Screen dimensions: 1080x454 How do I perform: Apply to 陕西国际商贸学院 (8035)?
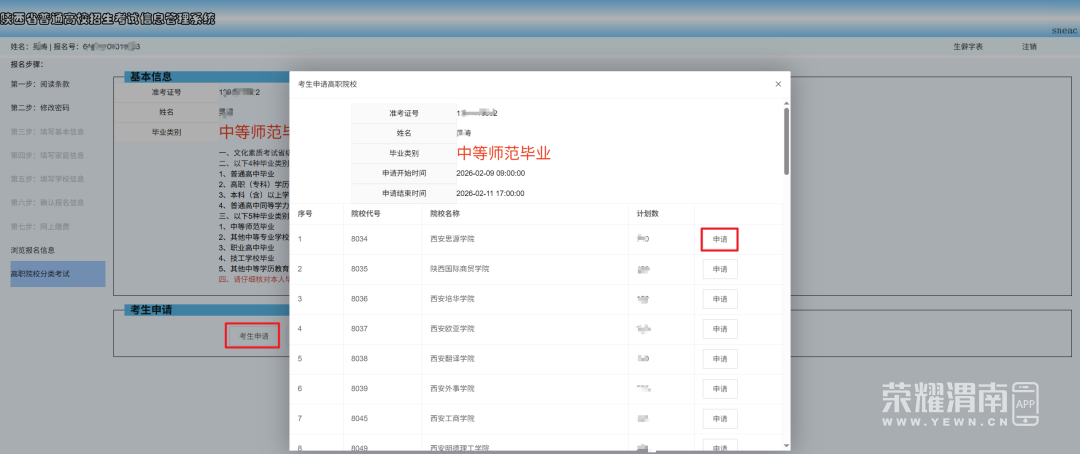pos(720,269)
